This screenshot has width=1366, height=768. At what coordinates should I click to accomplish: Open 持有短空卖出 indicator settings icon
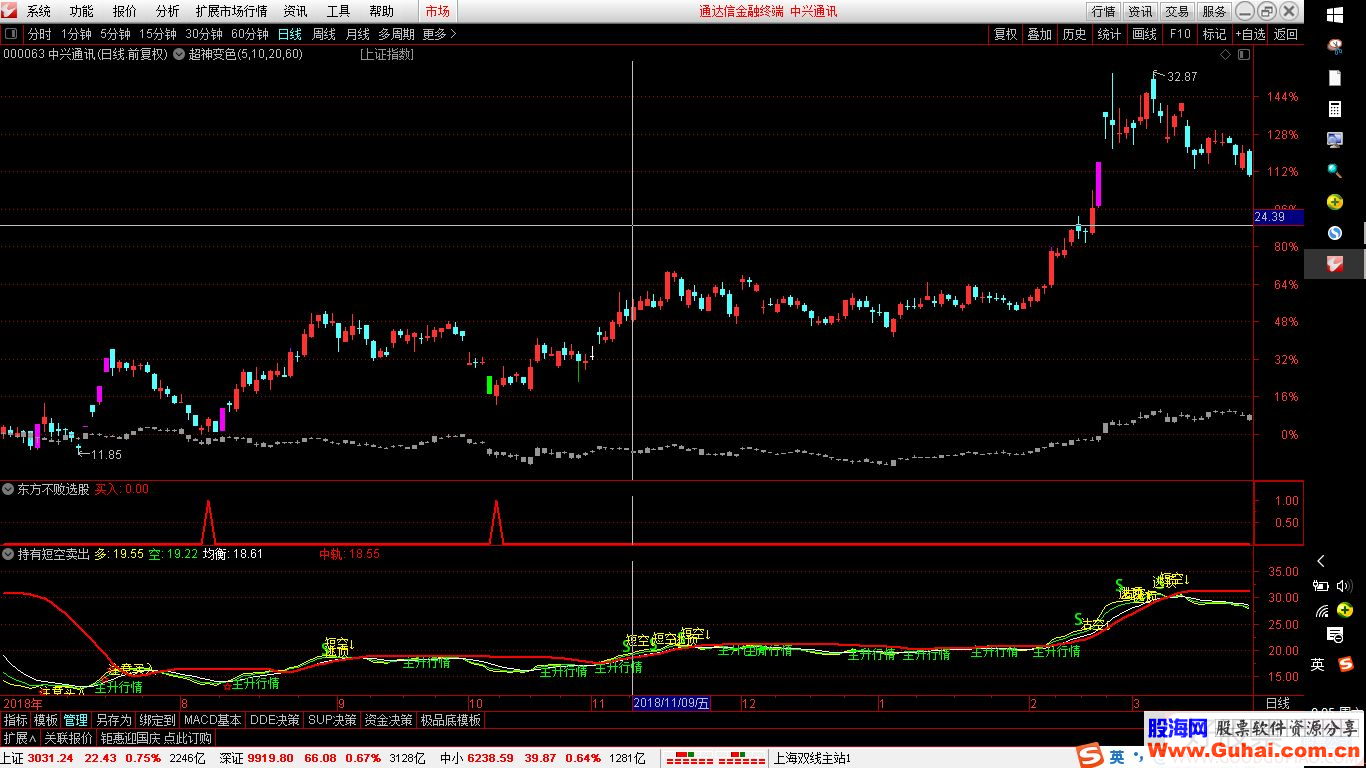tap(8, 553)
